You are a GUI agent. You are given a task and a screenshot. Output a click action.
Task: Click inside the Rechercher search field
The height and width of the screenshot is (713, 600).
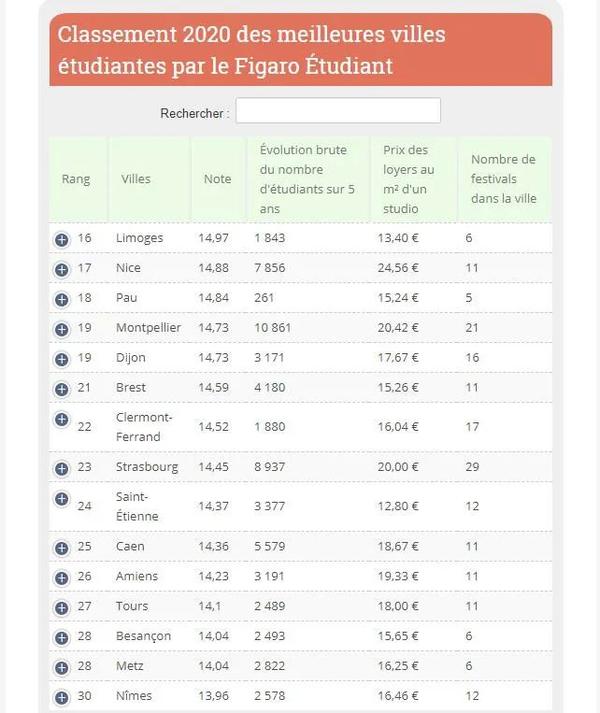point(338,112)
